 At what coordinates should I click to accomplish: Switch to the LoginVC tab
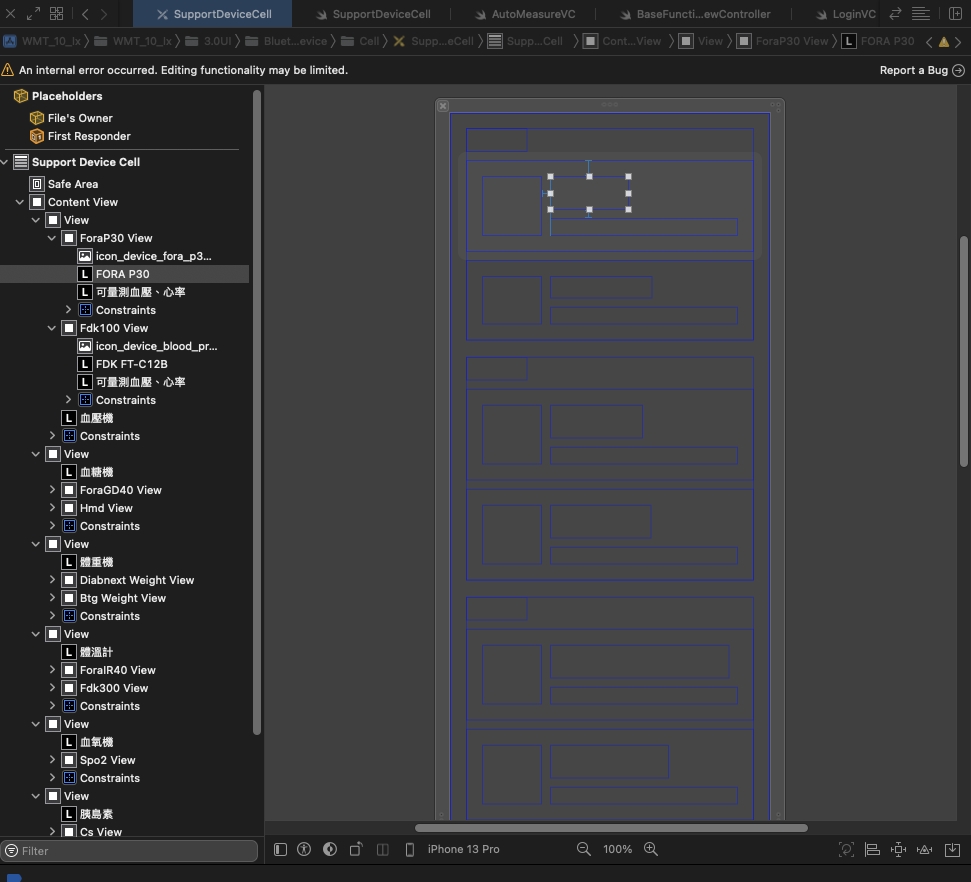853,14
